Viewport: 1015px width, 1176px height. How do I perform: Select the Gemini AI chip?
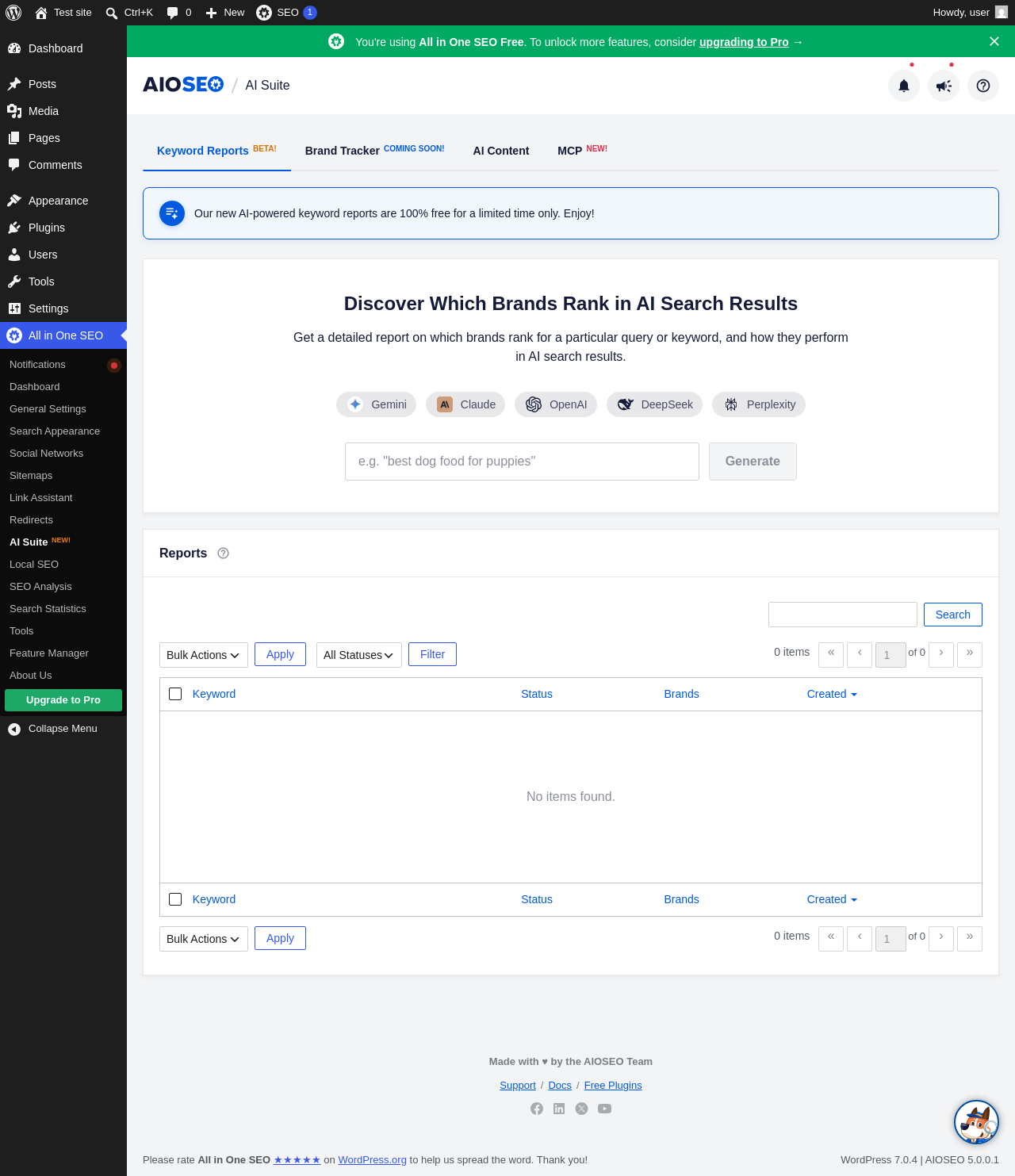(x=377, y=404)
